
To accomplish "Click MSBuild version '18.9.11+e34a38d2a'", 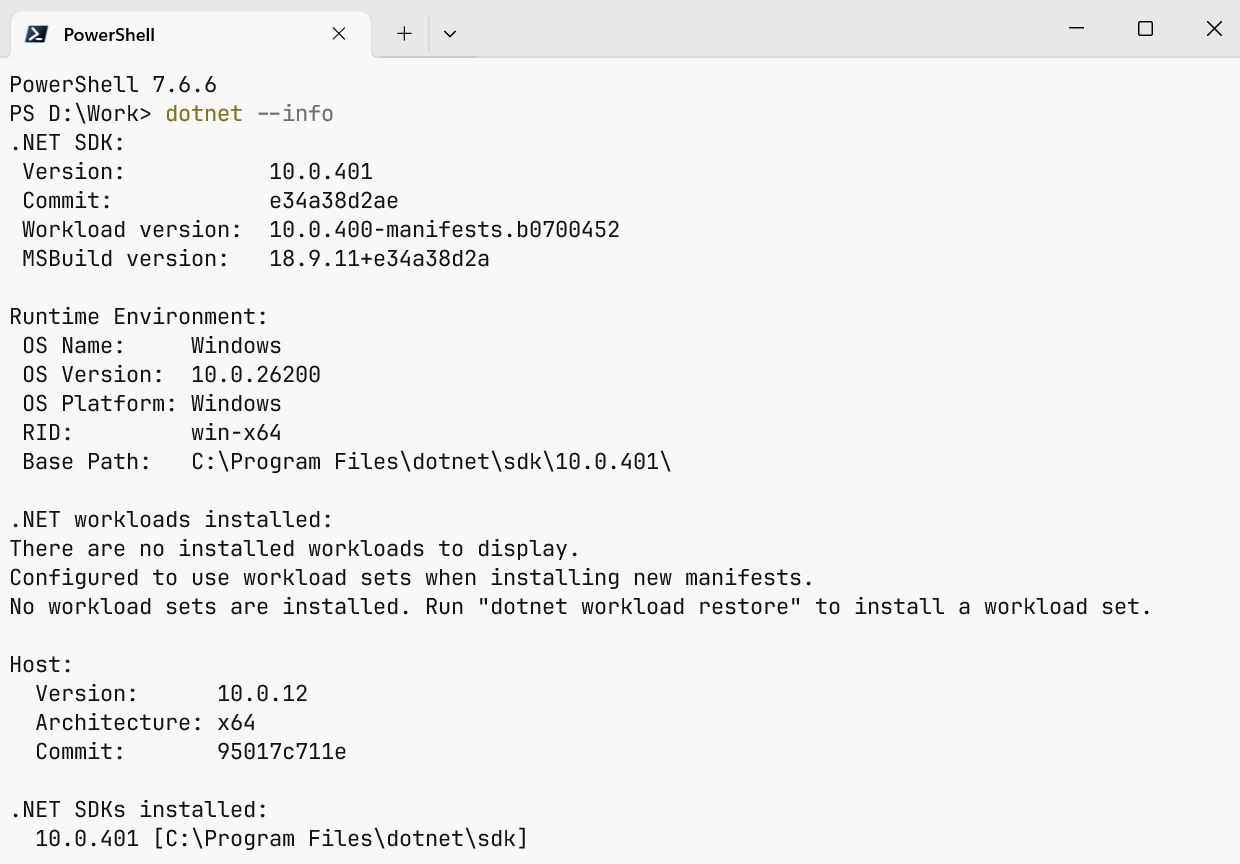I will point(379,259).
